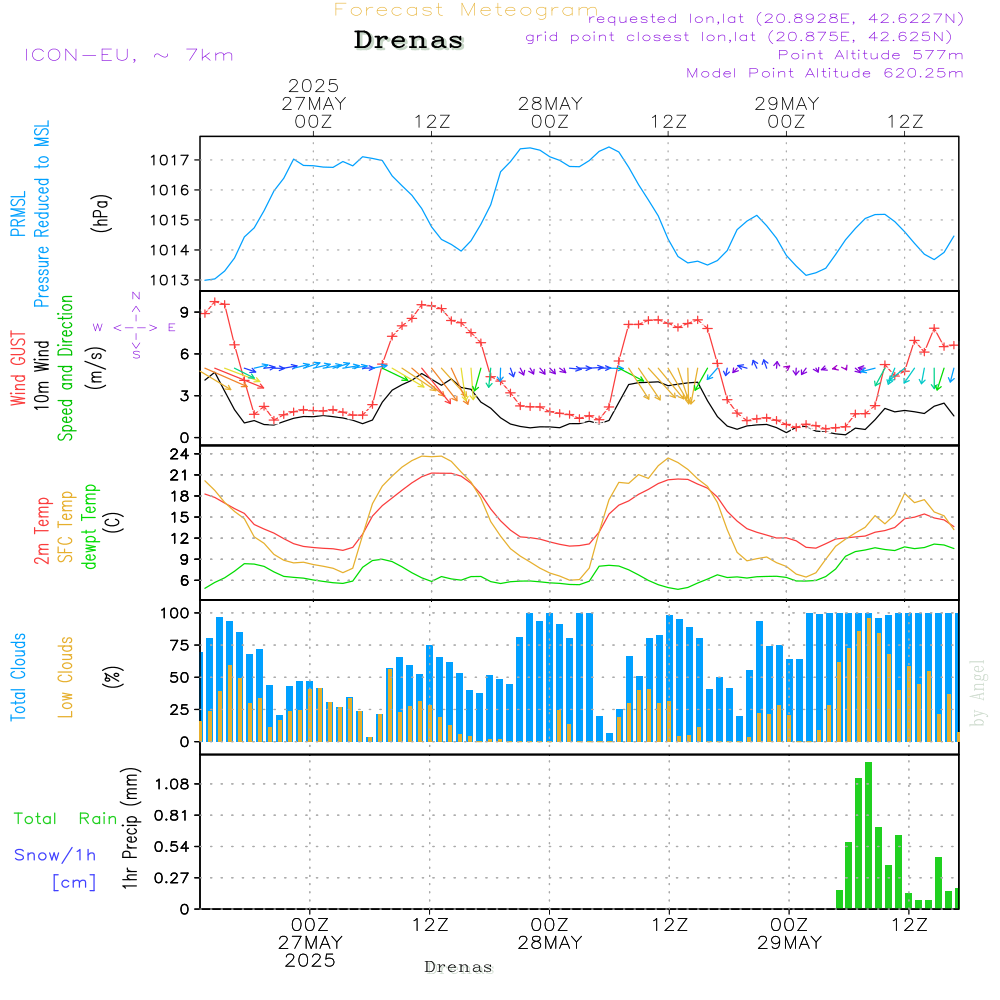
Task: Click the 29MAY 00Z bottom axis label
Action: (790, 934)
